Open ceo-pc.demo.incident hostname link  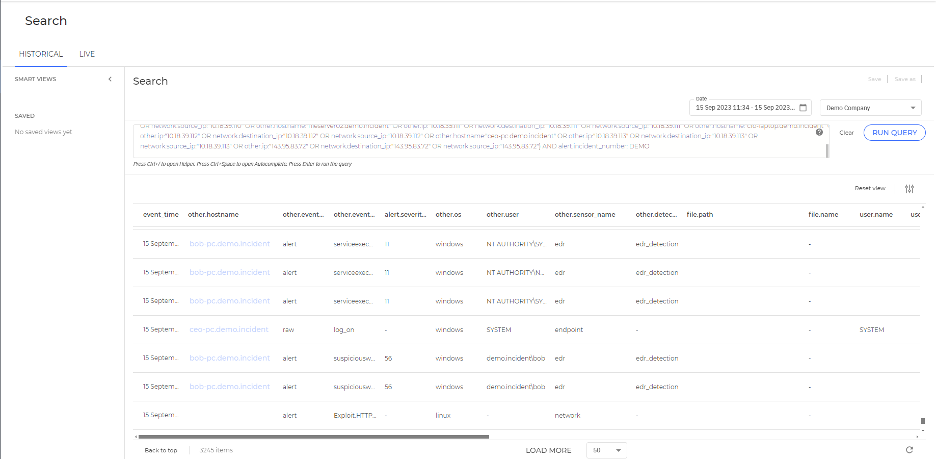(x=228, y=329)
